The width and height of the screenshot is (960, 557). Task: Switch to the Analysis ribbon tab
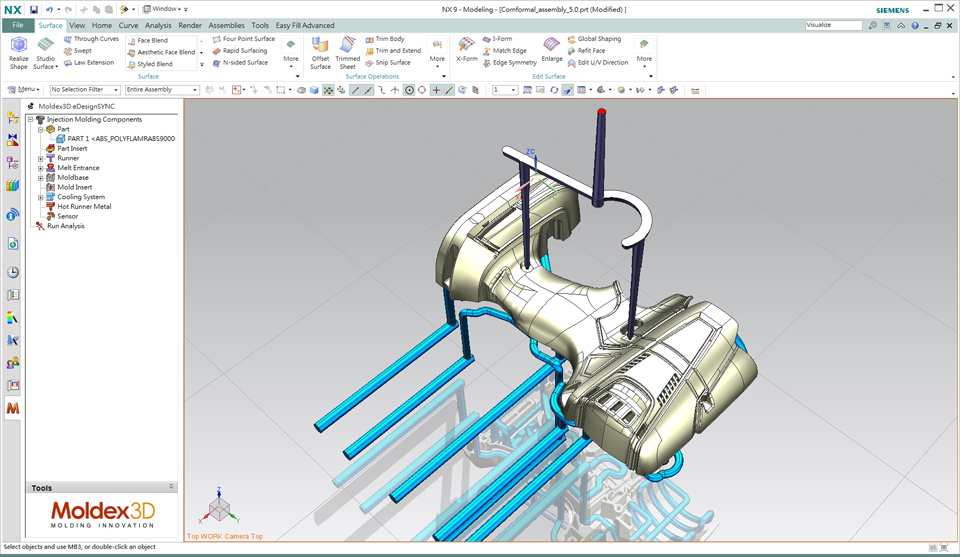pos(158,25)
